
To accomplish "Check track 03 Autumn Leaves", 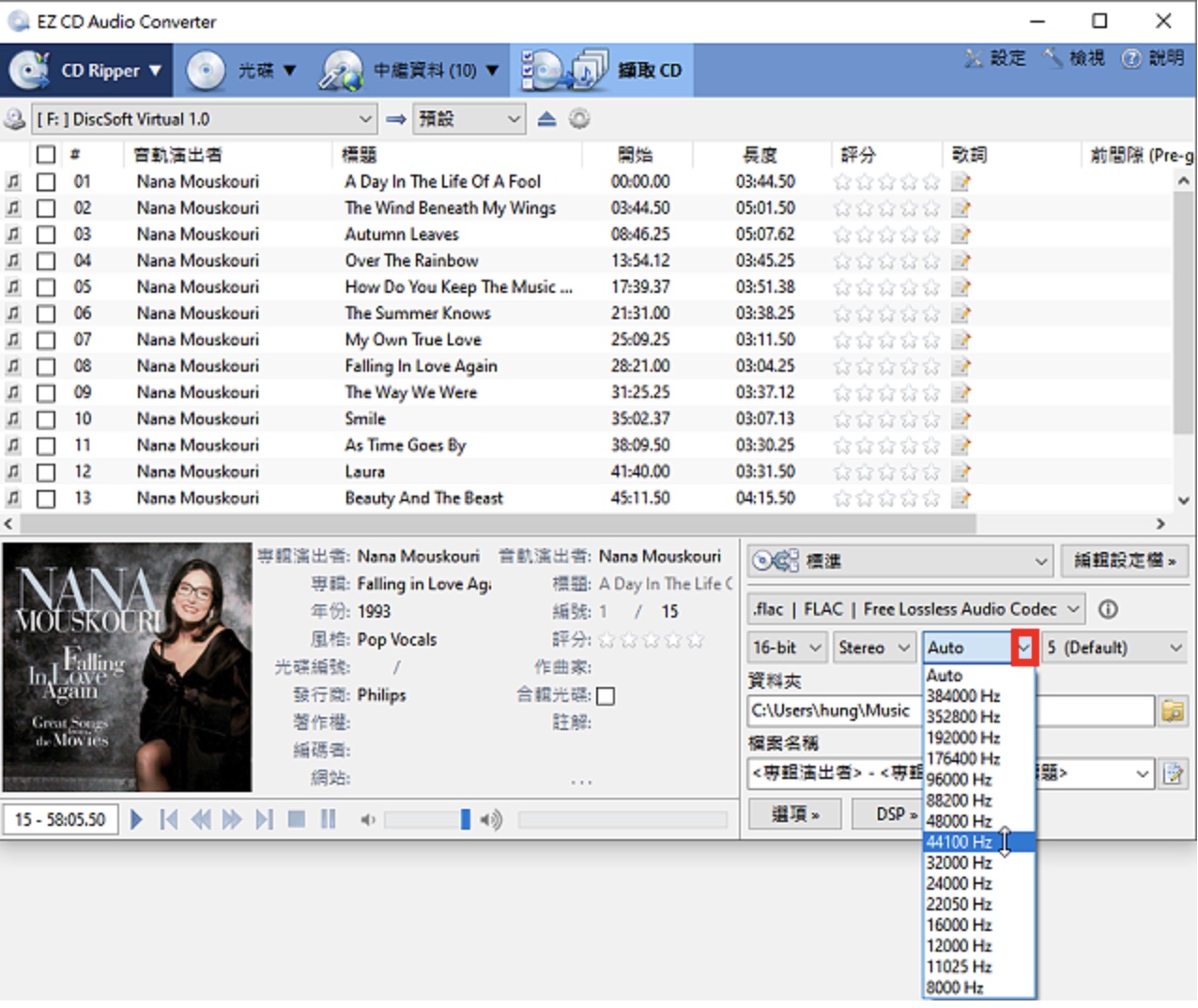I will click(45, 235).
